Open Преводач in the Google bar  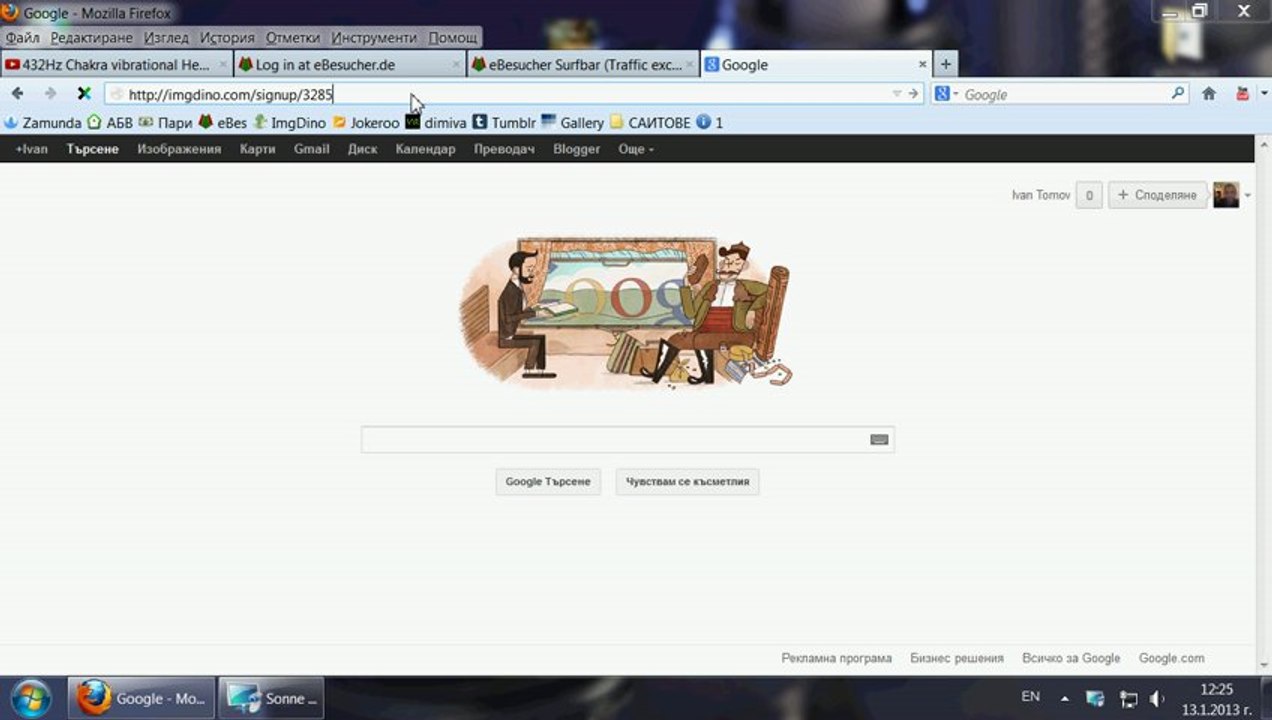click(504, 149)
